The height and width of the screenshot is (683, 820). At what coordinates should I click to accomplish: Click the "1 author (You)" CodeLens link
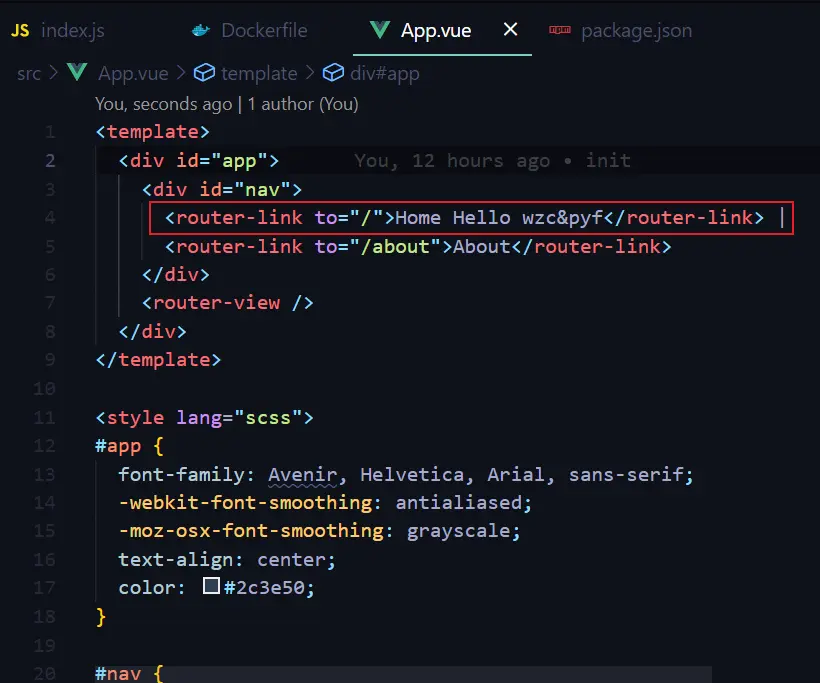point(303,103)
